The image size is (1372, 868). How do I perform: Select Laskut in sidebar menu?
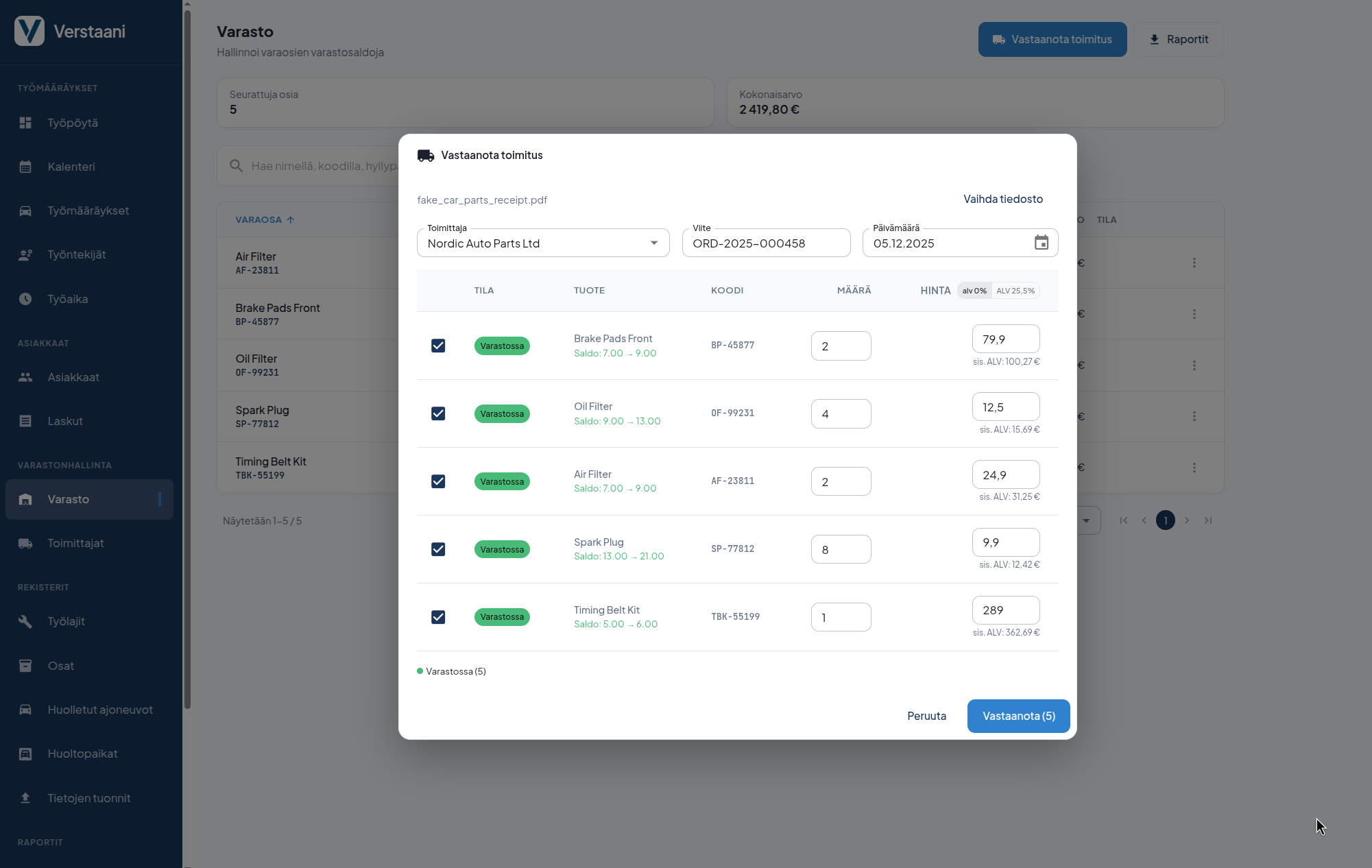(x=65, y=421)
